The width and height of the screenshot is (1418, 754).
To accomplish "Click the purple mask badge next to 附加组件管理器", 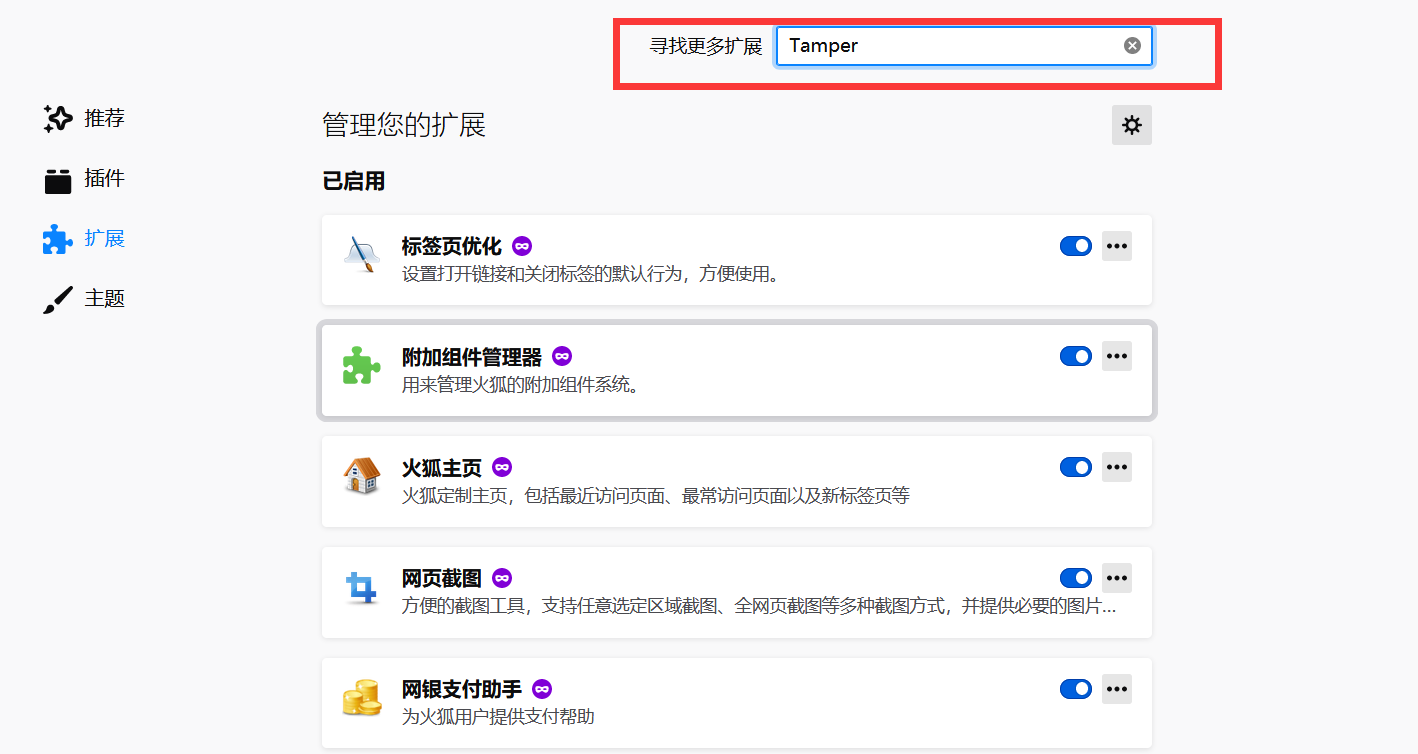I will 561,355.
